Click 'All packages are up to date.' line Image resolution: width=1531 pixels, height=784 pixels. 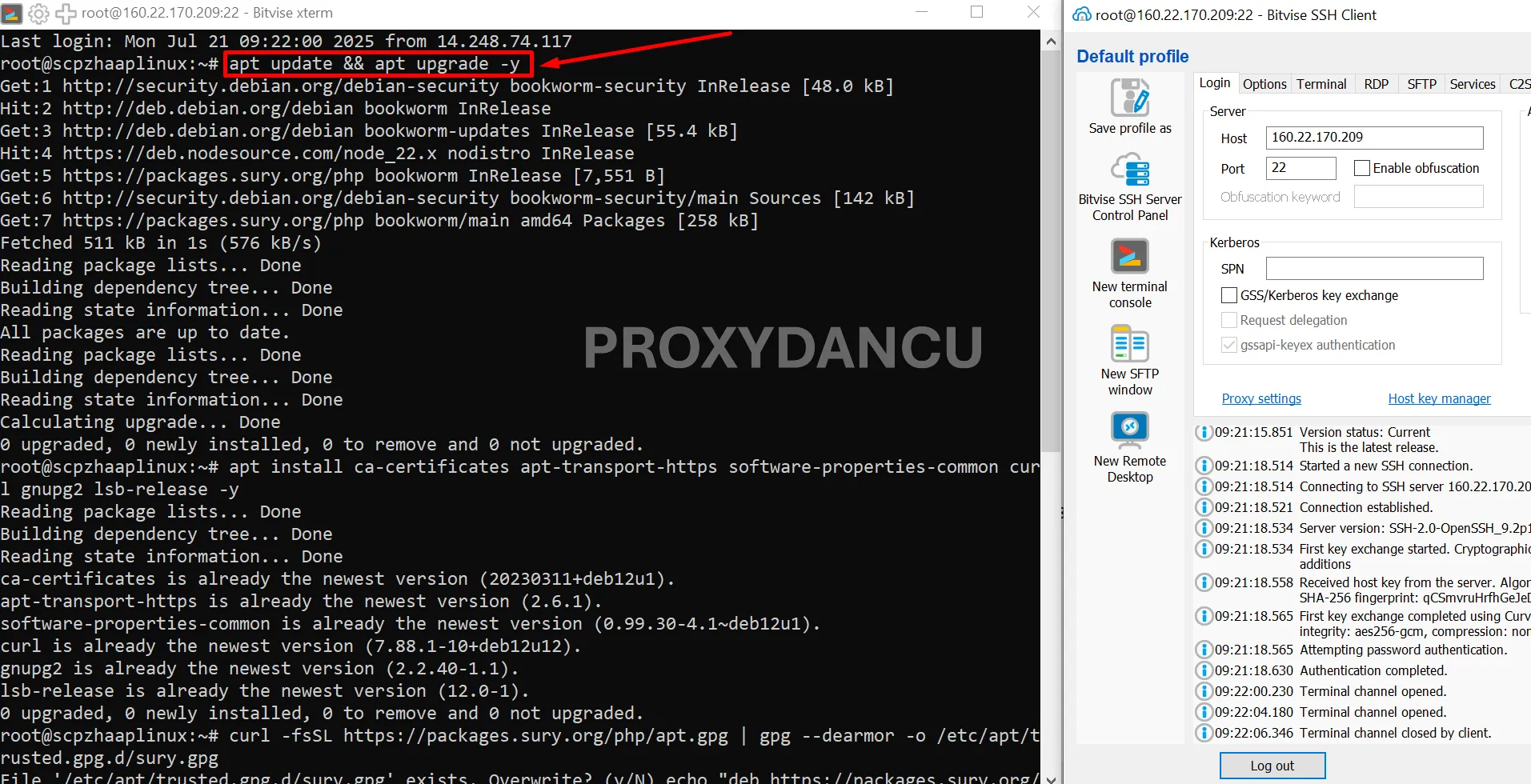click(x=146, y=332)
